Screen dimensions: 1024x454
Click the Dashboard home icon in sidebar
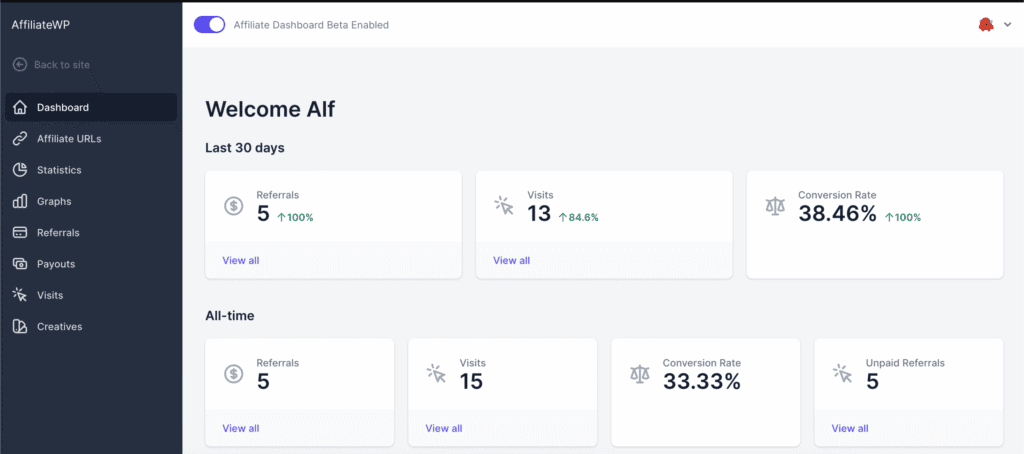19,107
